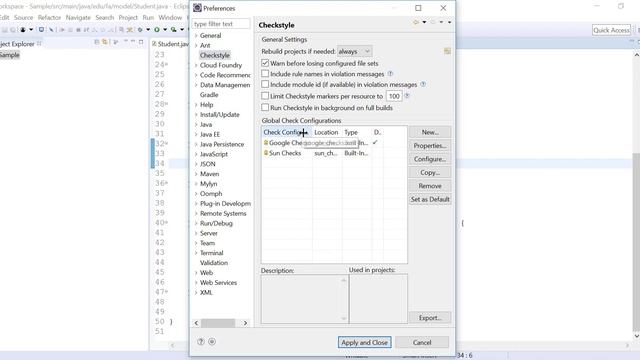Expand the Cloud Foundry preferences node
This screenshot has width=640, height=360.
(x=196, y=65)
